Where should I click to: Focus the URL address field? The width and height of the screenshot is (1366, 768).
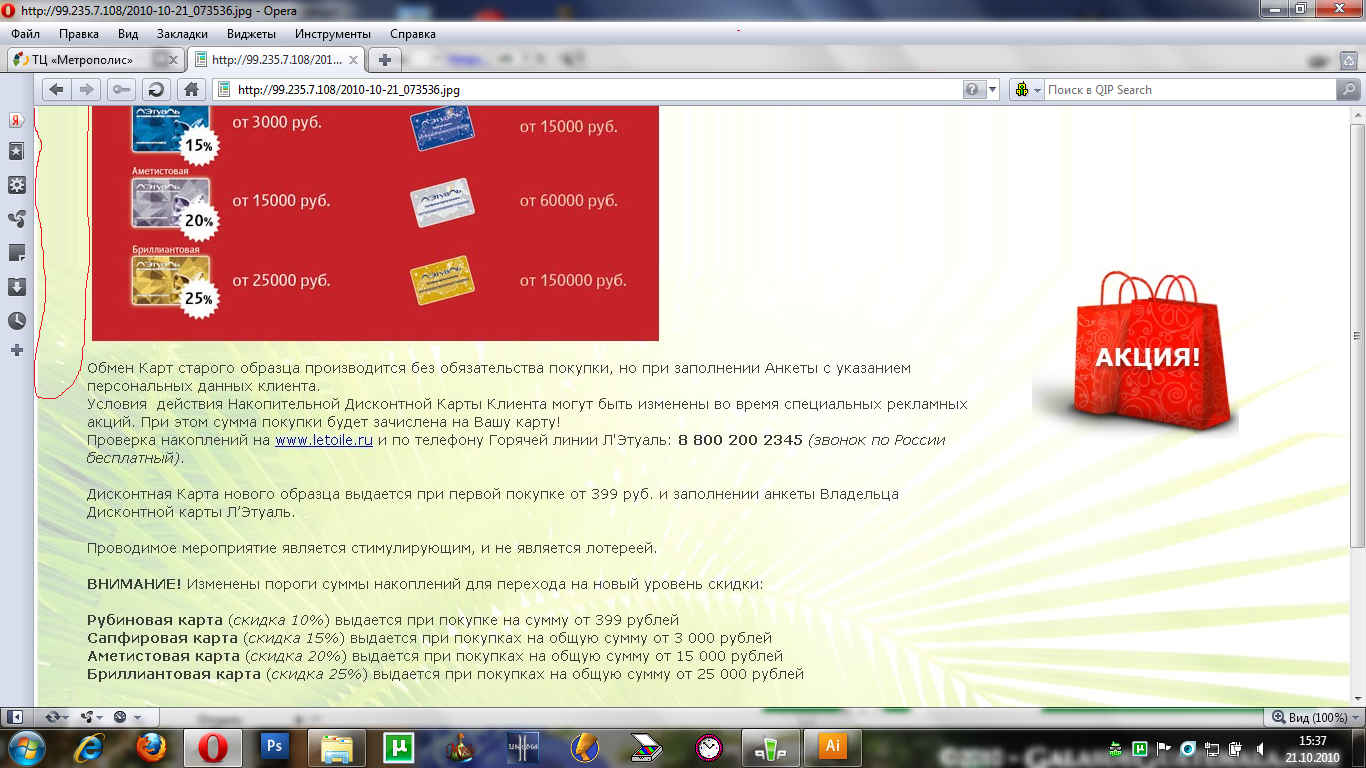[598, 89]
